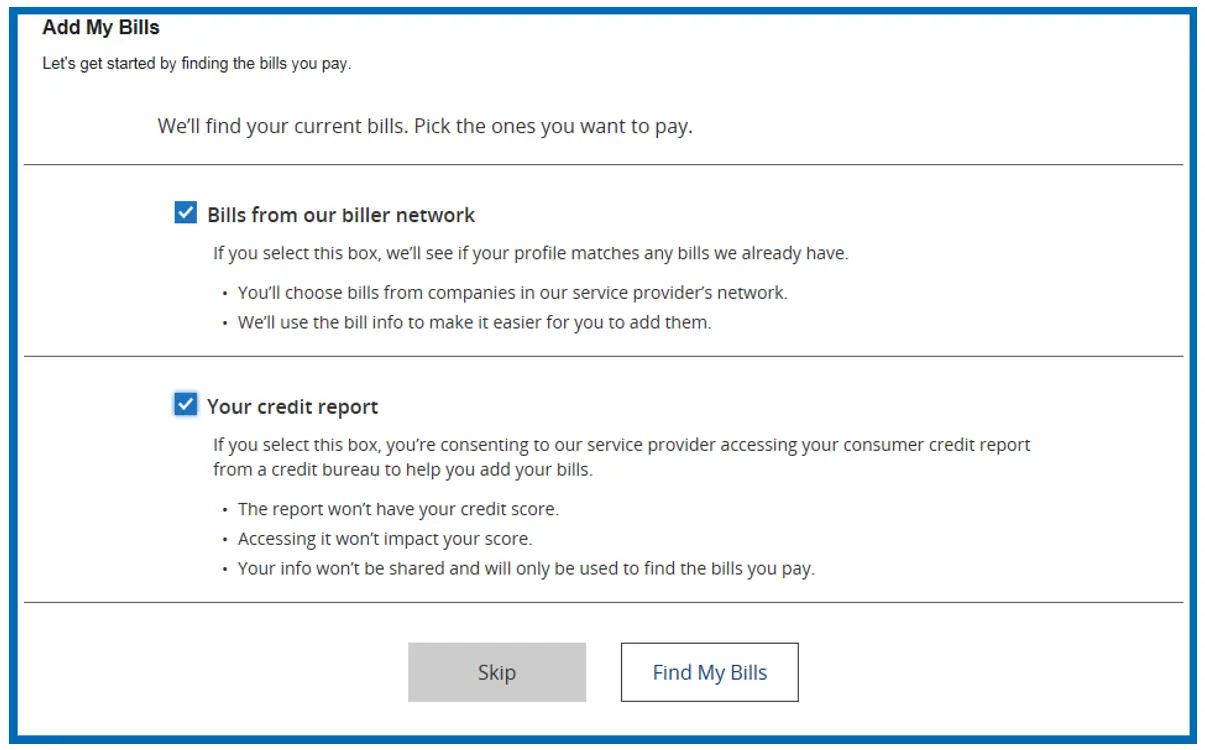Click 'The report won't have your credit score'
The width and height of the screenshot is (1205, 750).
pyautogui.click(x=398, y=509)
